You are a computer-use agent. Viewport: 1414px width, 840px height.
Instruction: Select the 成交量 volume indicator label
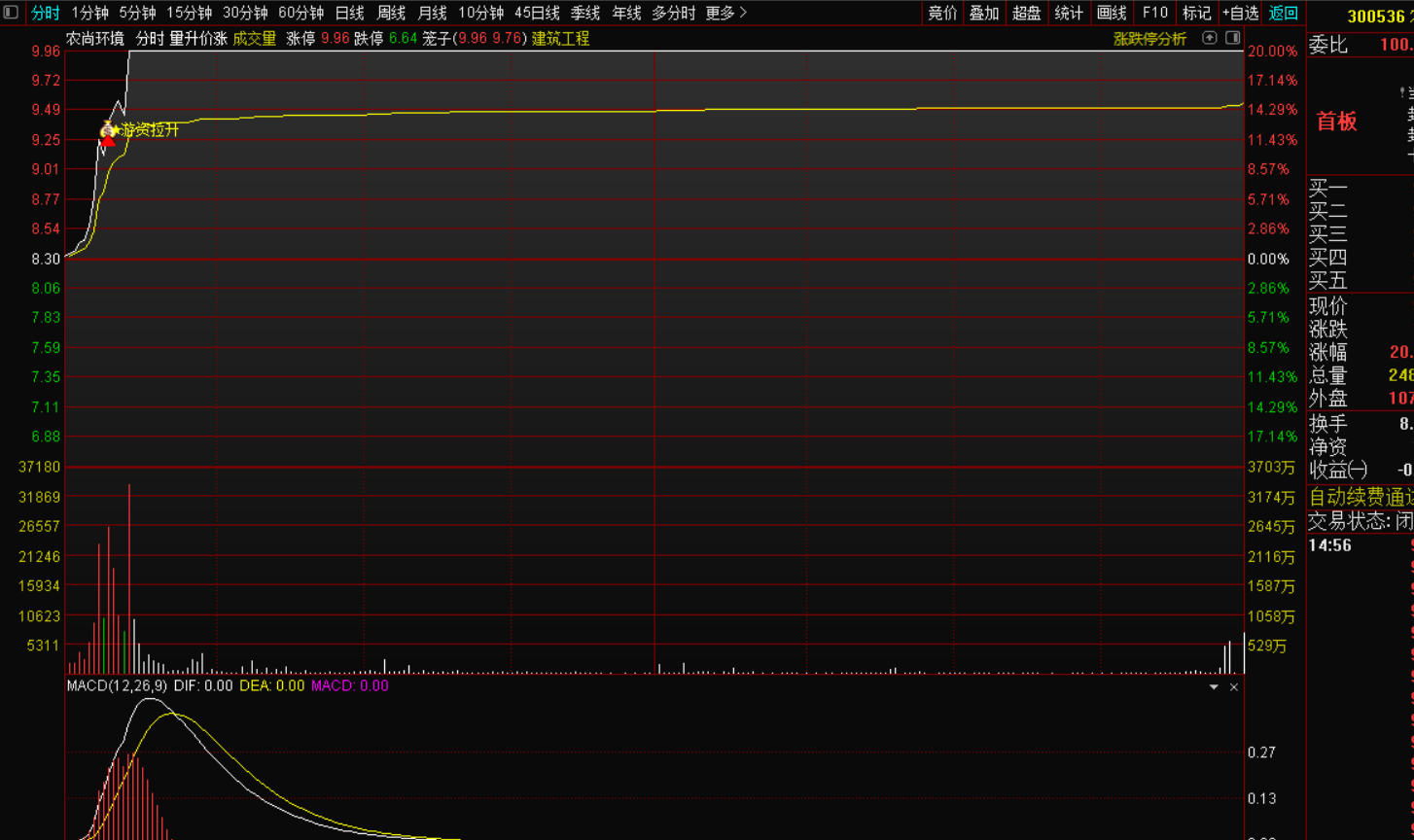[x=254, y=39]
